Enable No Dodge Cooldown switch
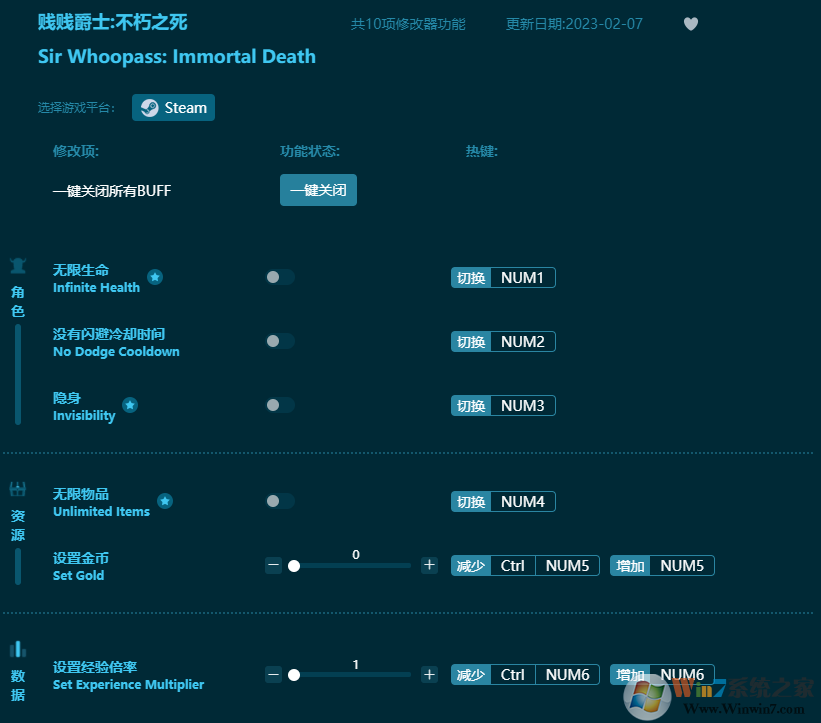Screen dimensions: 821x723 pyautogui.click(x=280, y=341)
